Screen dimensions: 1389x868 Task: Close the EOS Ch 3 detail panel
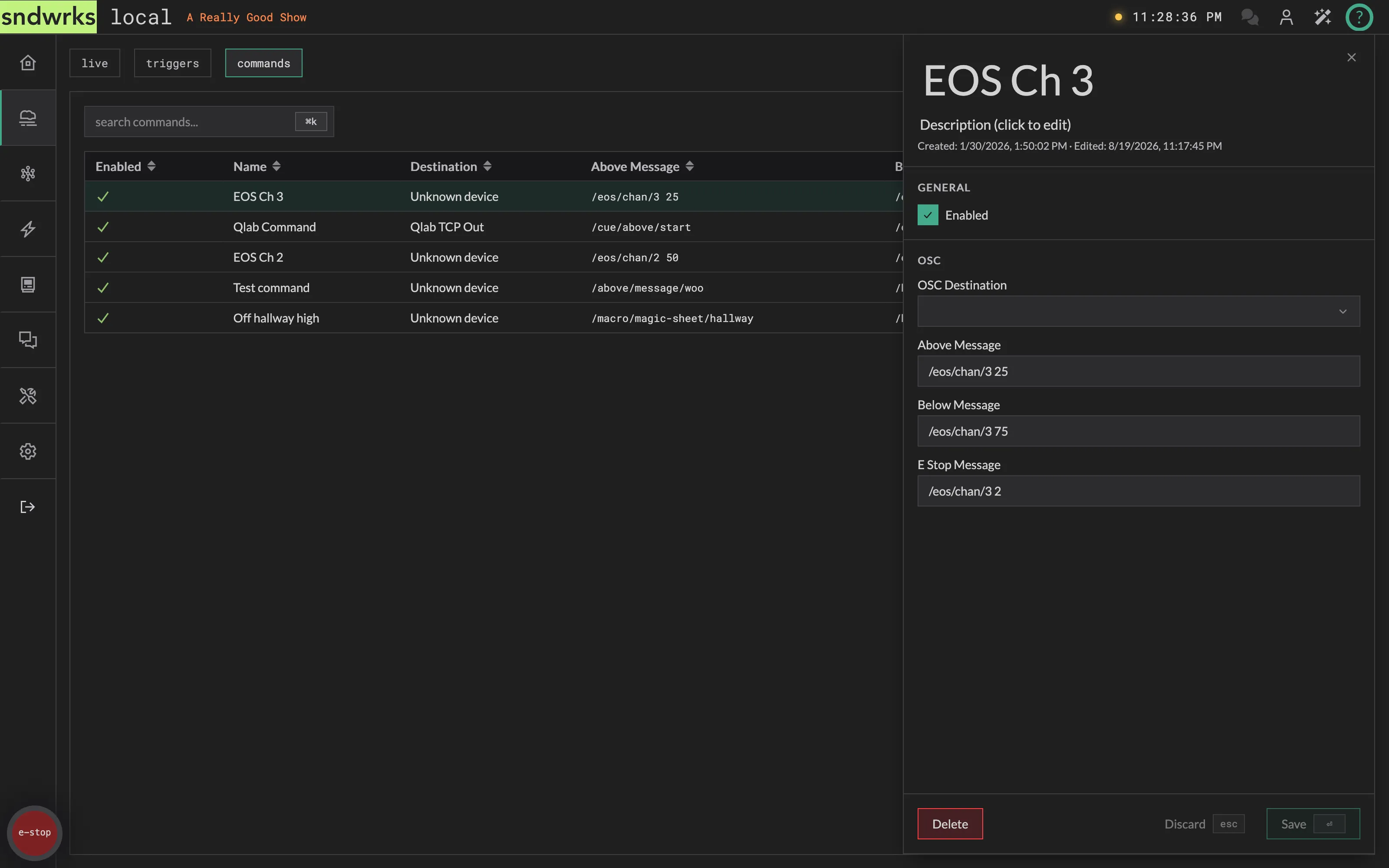[x=1352, y=57]
